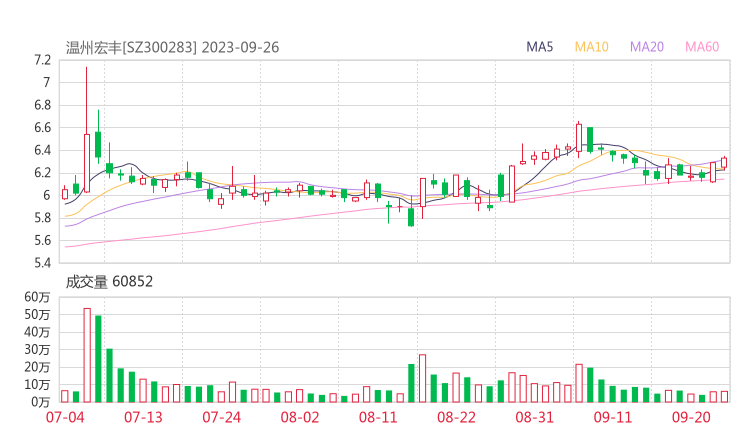Click the last red volume bar at right edge
Image resolution: width=740 pixels, height=440 pixels.
pyautogui.click(x=724, y=397)
